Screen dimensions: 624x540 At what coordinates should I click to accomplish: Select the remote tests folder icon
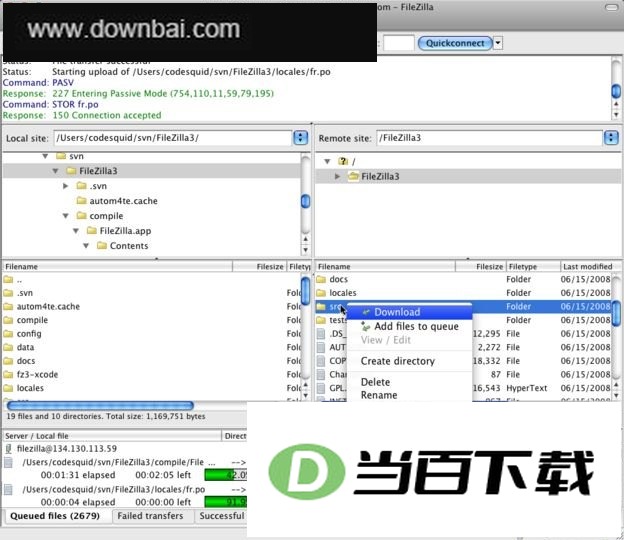click(x=321, y=320)
